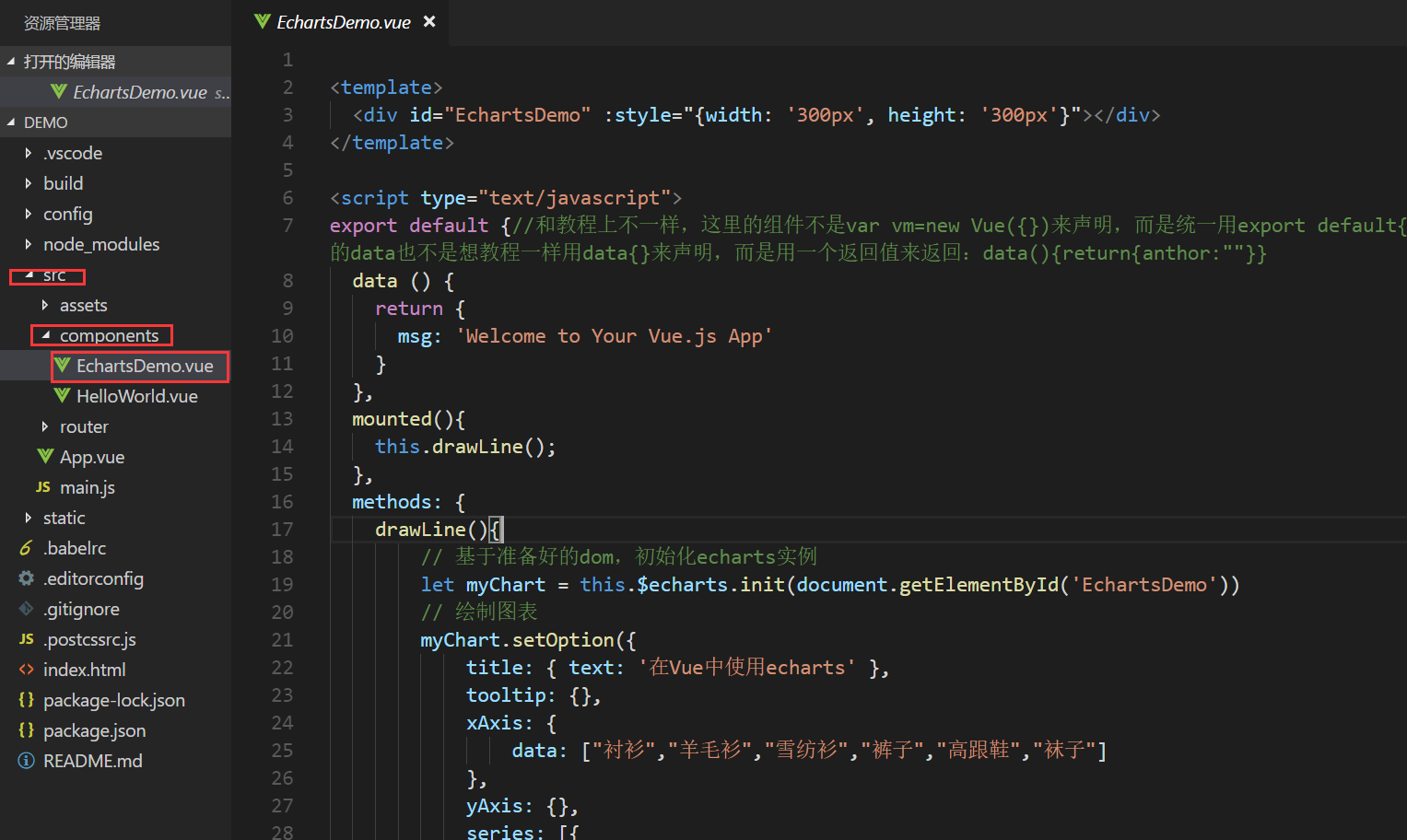Expand the router folder arrow
Viewport: 1407px width, 840px height.
coord(44,426)
